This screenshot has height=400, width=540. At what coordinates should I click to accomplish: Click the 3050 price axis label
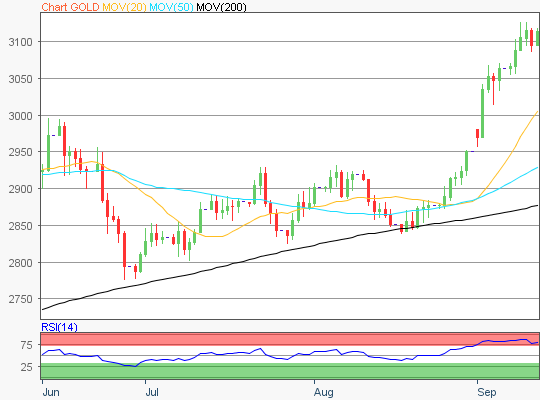pyautogui.click(x=20, y=79)
